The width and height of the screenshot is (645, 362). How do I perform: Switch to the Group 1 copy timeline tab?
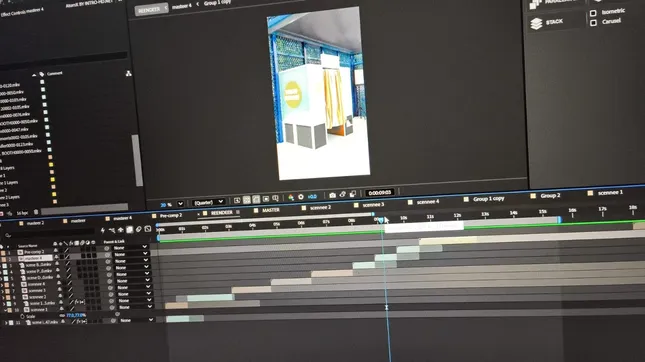(x=488, y=199)
